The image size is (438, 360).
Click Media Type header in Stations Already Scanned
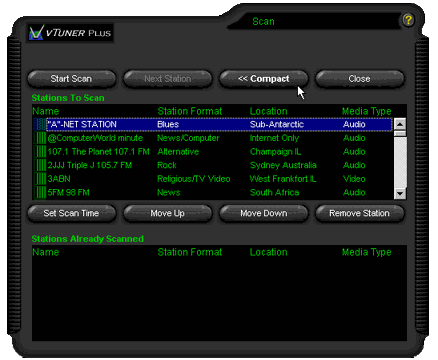[367, 252]
